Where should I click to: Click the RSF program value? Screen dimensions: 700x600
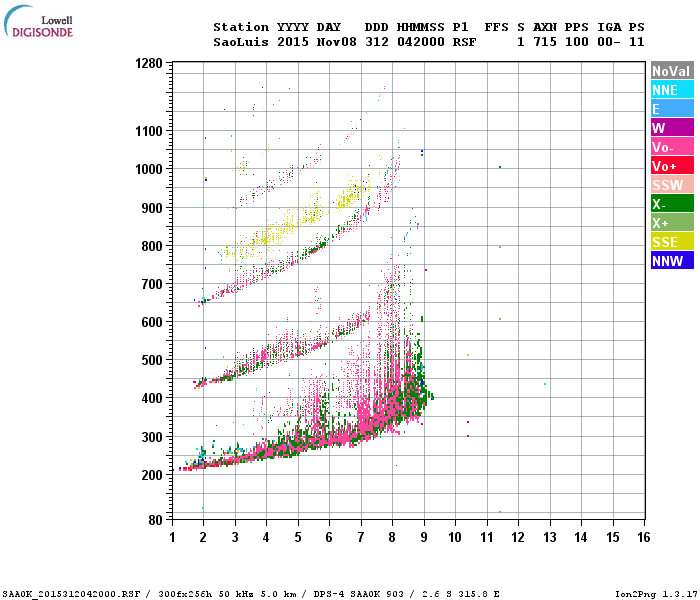tap(465, 42)
